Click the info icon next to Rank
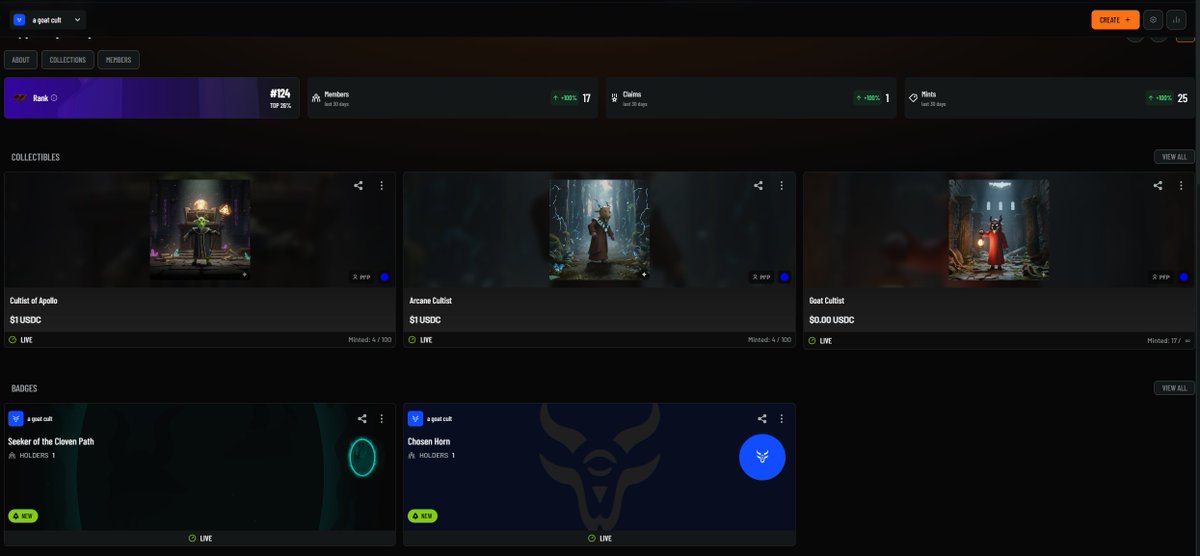 [x=54, y=98]
